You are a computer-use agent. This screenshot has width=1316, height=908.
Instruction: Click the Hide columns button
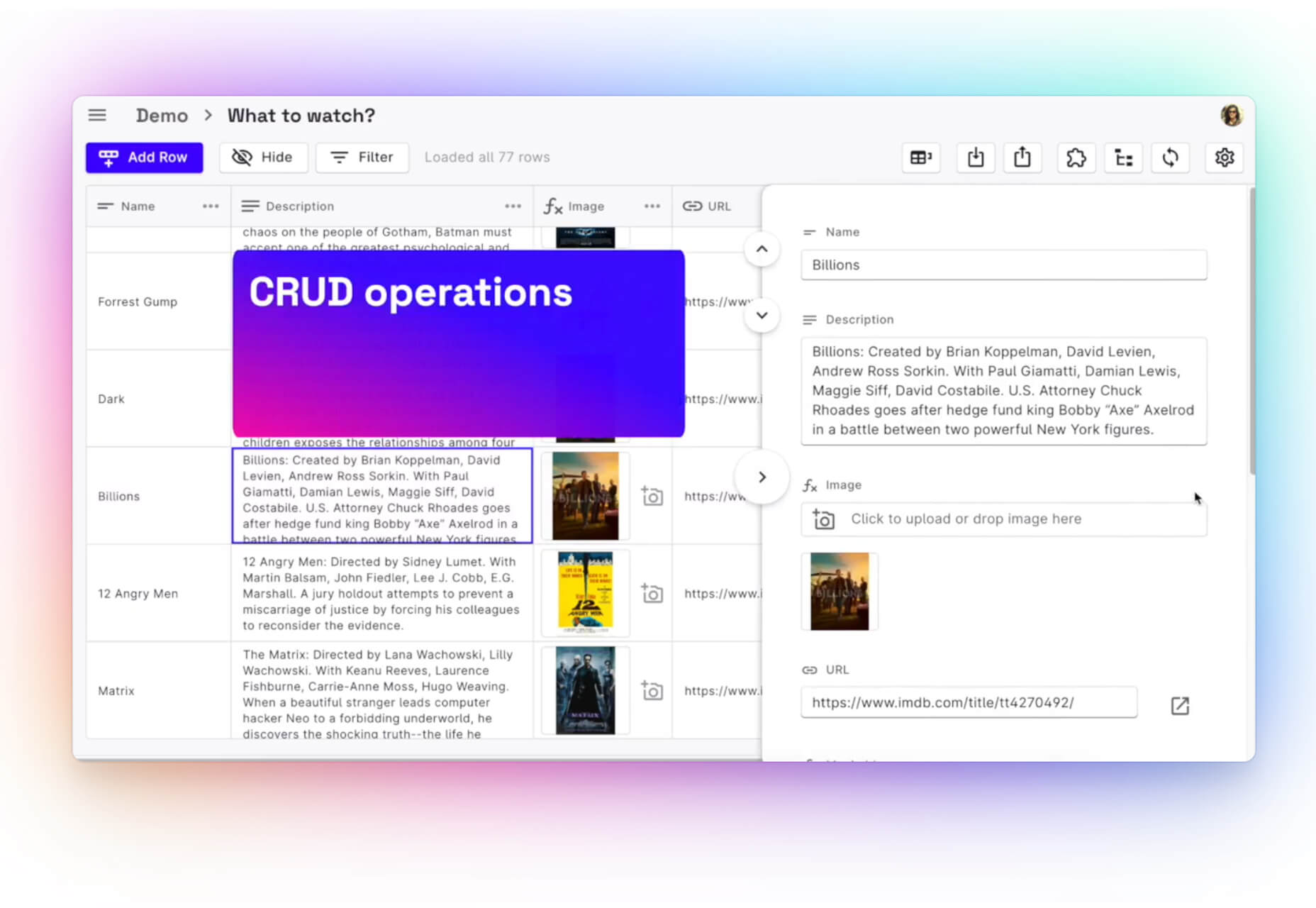[263, 157]
